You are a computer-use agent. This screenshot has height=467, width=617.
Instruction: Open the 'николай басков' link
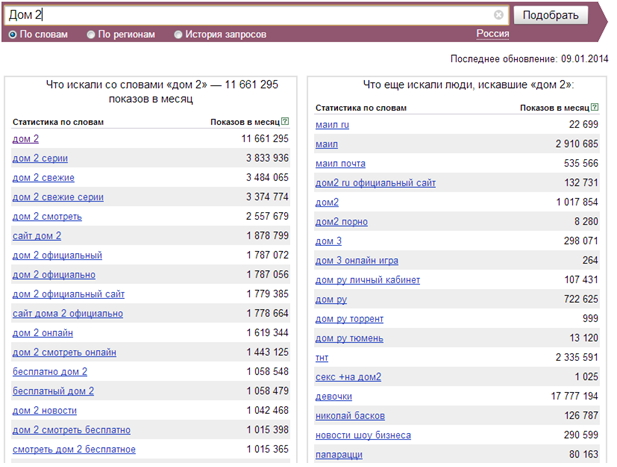(350, 416)
